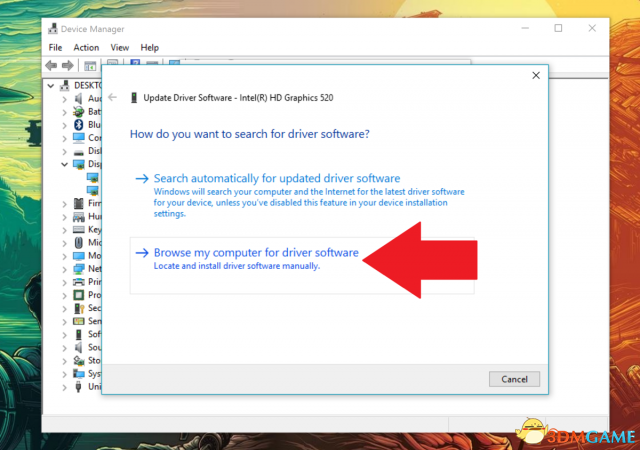Click the system devices icon beside 'Sys'
The image size is (640, 450).
pos(78,373)
